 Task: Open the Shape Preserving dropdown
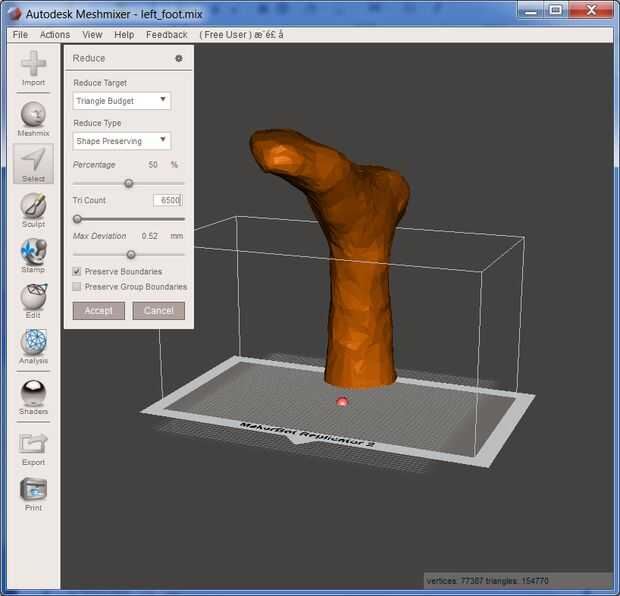click(121, 141)
